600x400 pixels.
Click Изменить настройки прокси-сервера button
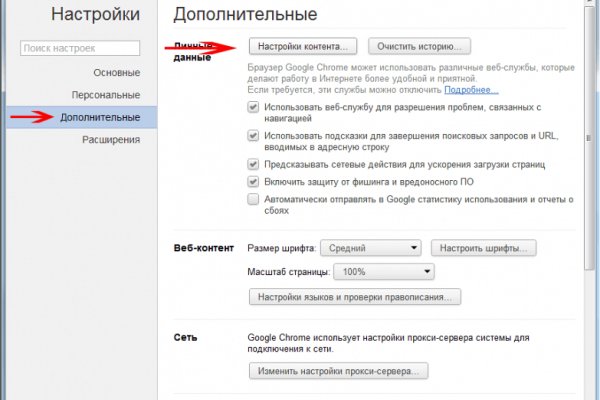338,371
